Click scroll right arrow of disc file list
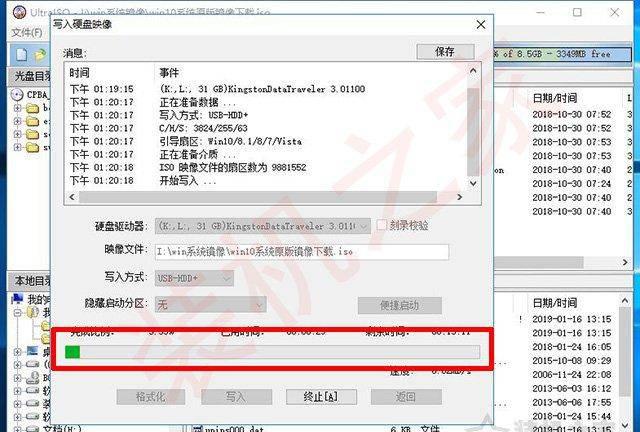640x432 pixels. [625, 262]
